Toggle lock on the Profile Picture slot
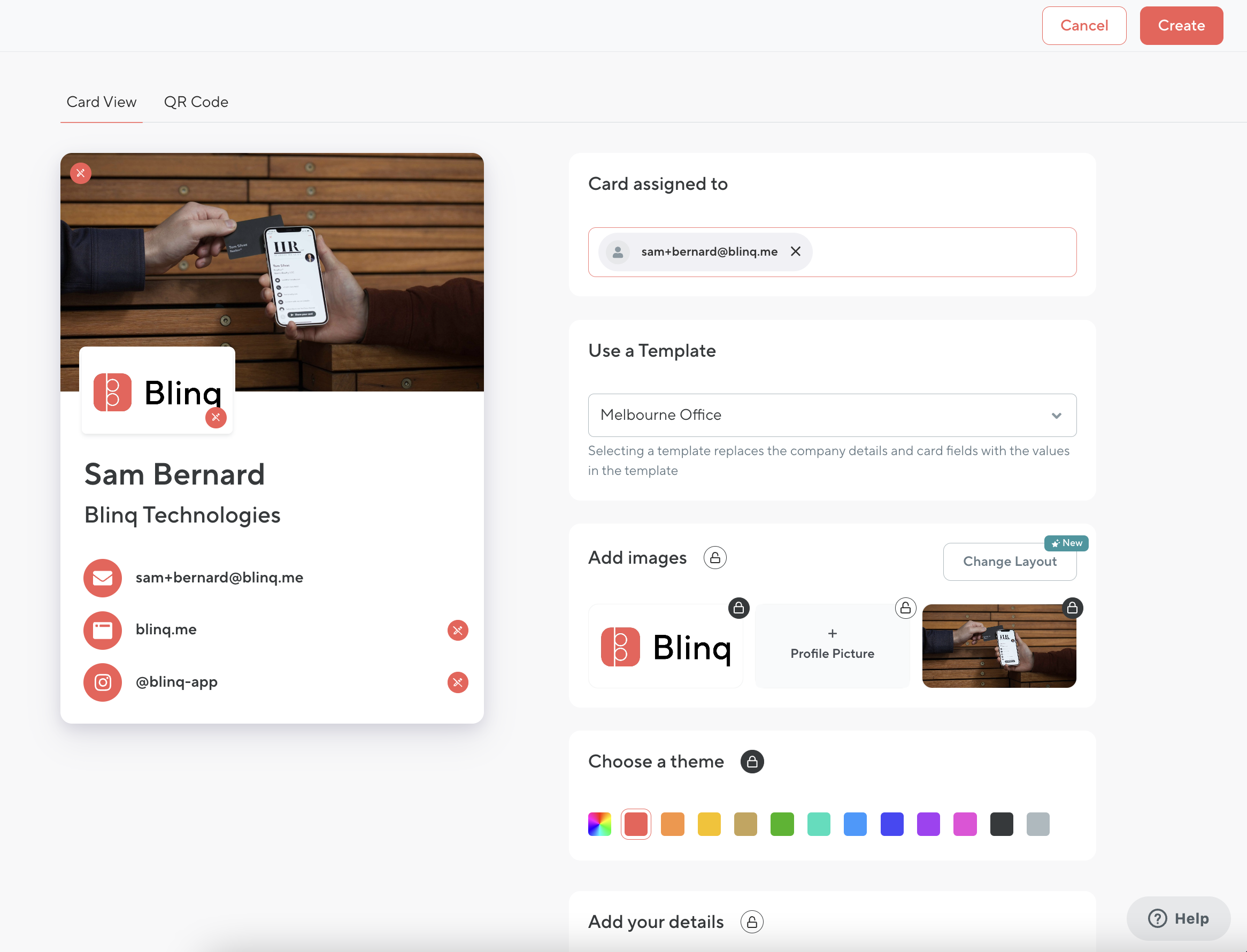 click(x=905, y=608)
